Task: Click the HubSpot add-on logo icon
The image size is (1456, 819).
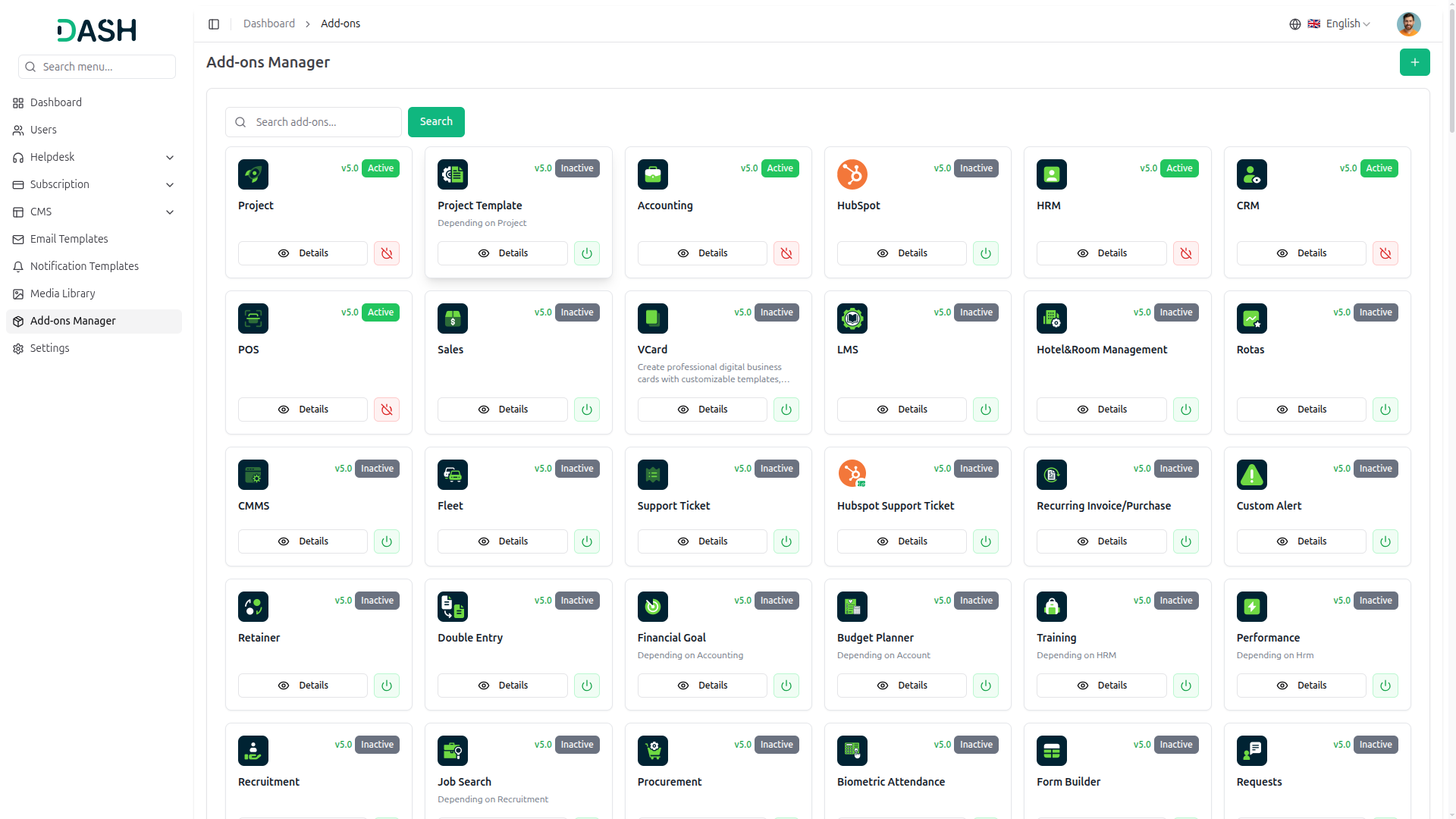Action: click(x=852, y=174)
